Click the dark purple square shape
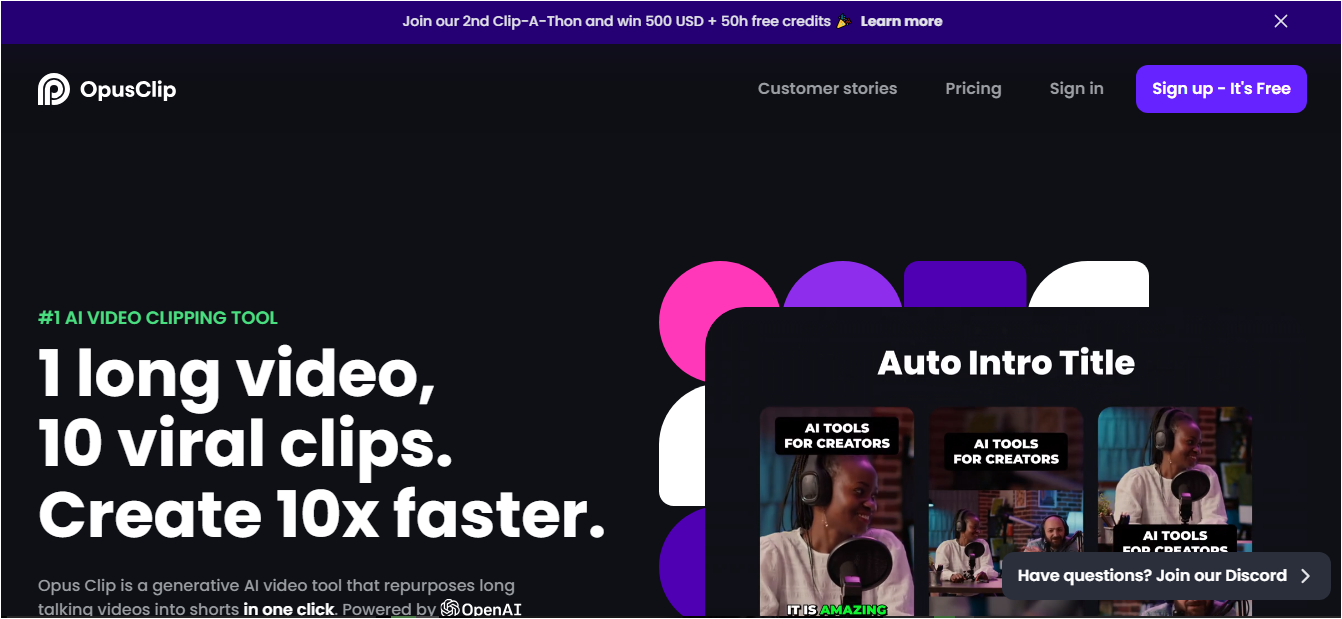The image size is (1342, 619). (x=965, y=284)
